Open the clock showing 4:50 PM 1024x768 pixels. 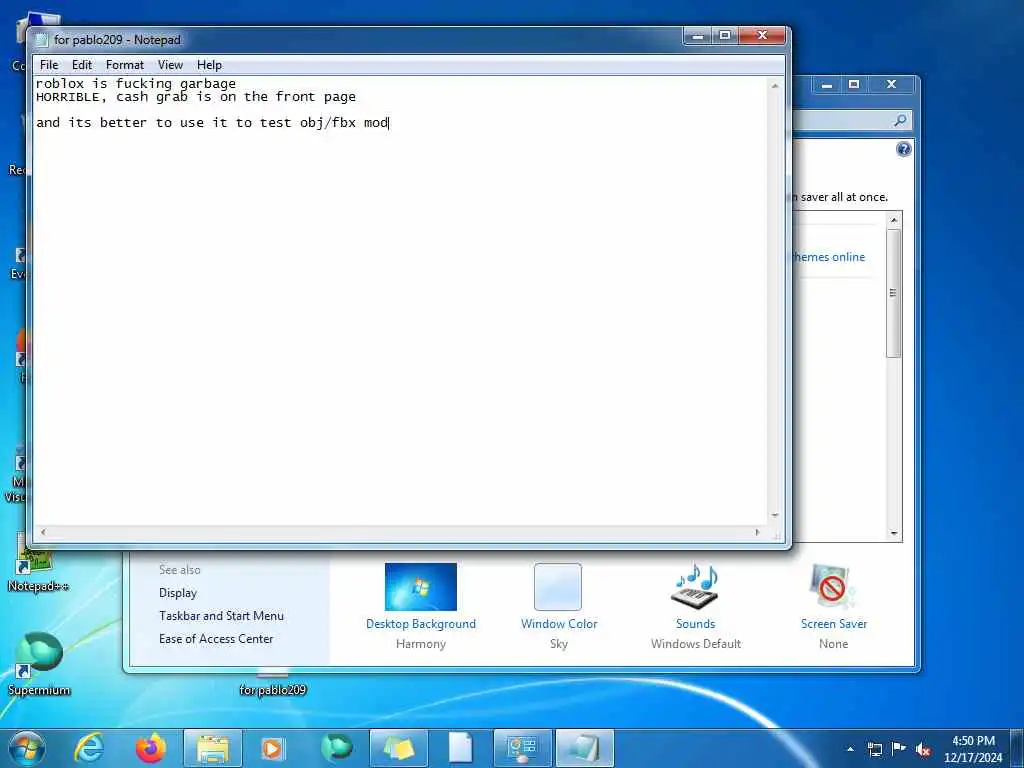click(973, 749)
